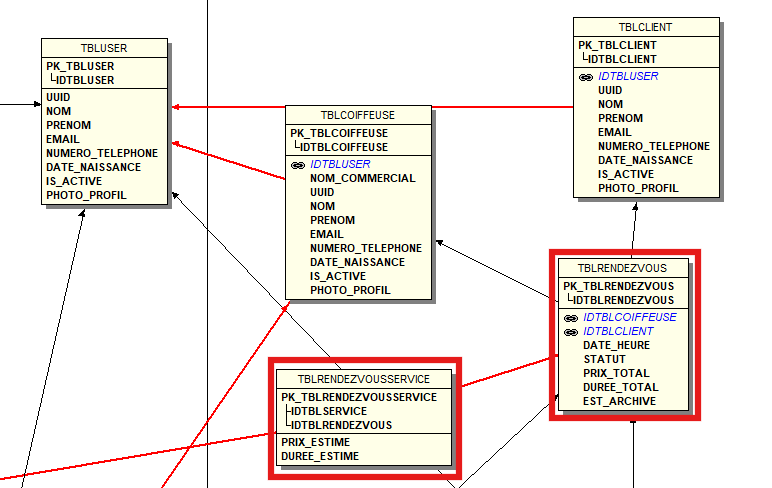Select the TBLCLIENT table header
The width and height of the screenshot is (772, 488).
tap(645, 27)
